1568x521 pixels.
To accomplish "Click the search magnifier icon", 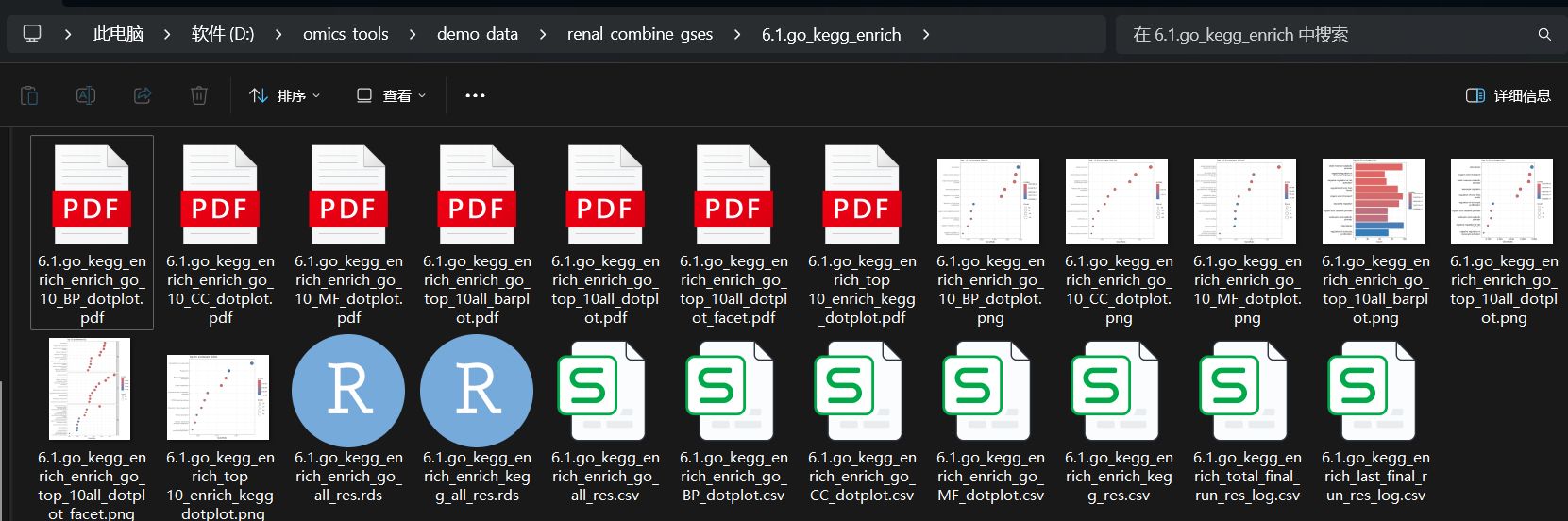I will click(x=1544, y=34).
